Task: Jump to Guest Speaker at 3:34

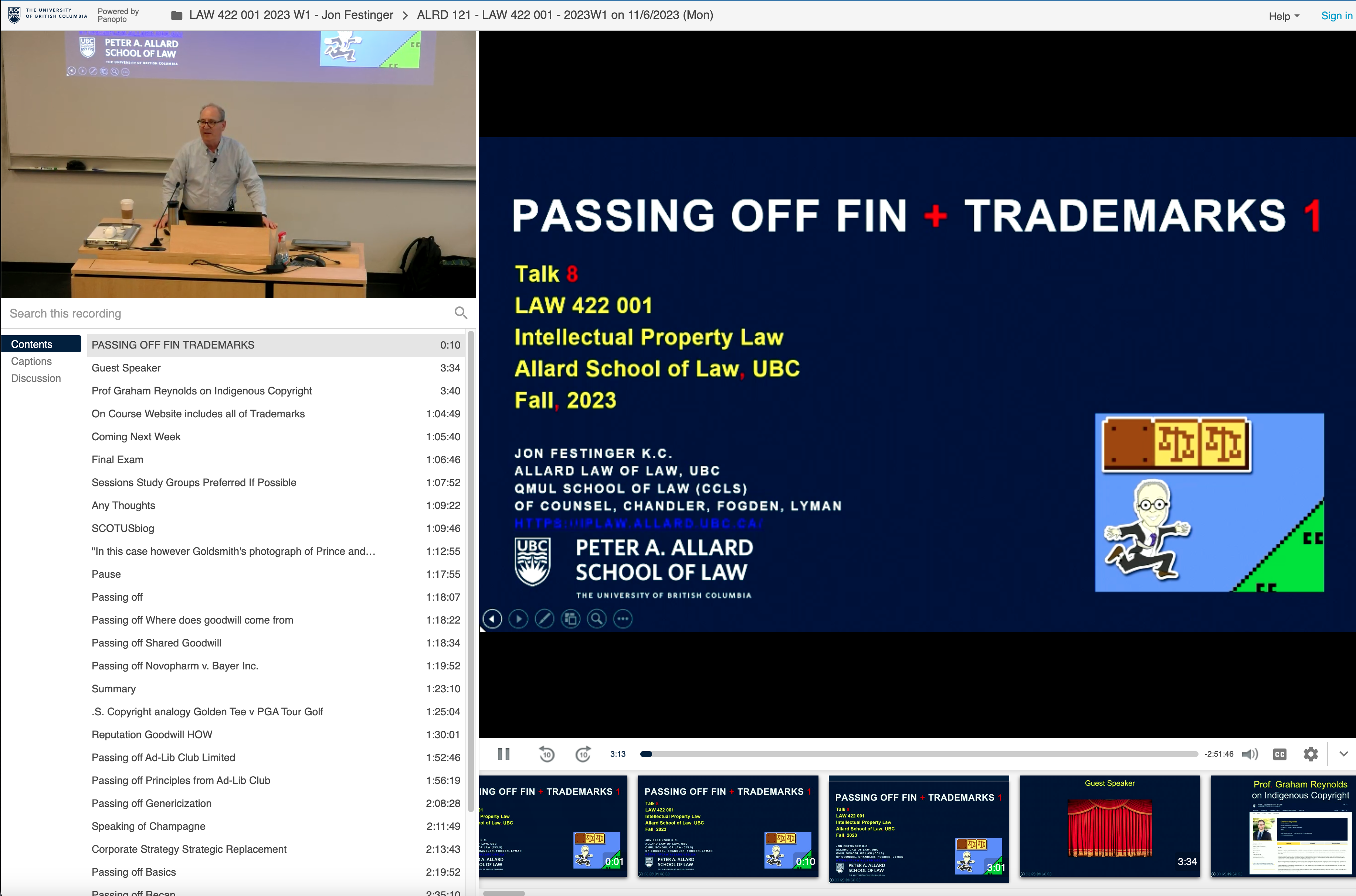Action: [x=276, y=368]
